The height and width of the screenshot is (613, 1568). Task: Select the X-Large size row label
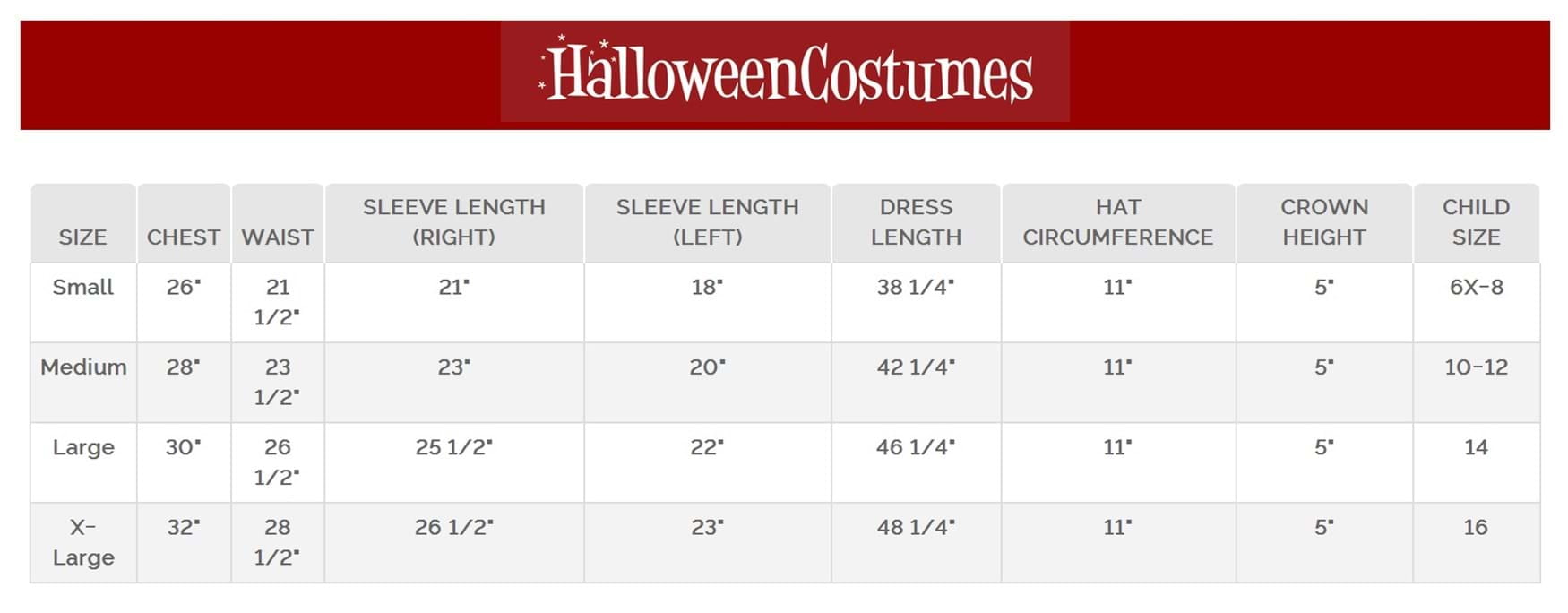click(x=83, y=542)
